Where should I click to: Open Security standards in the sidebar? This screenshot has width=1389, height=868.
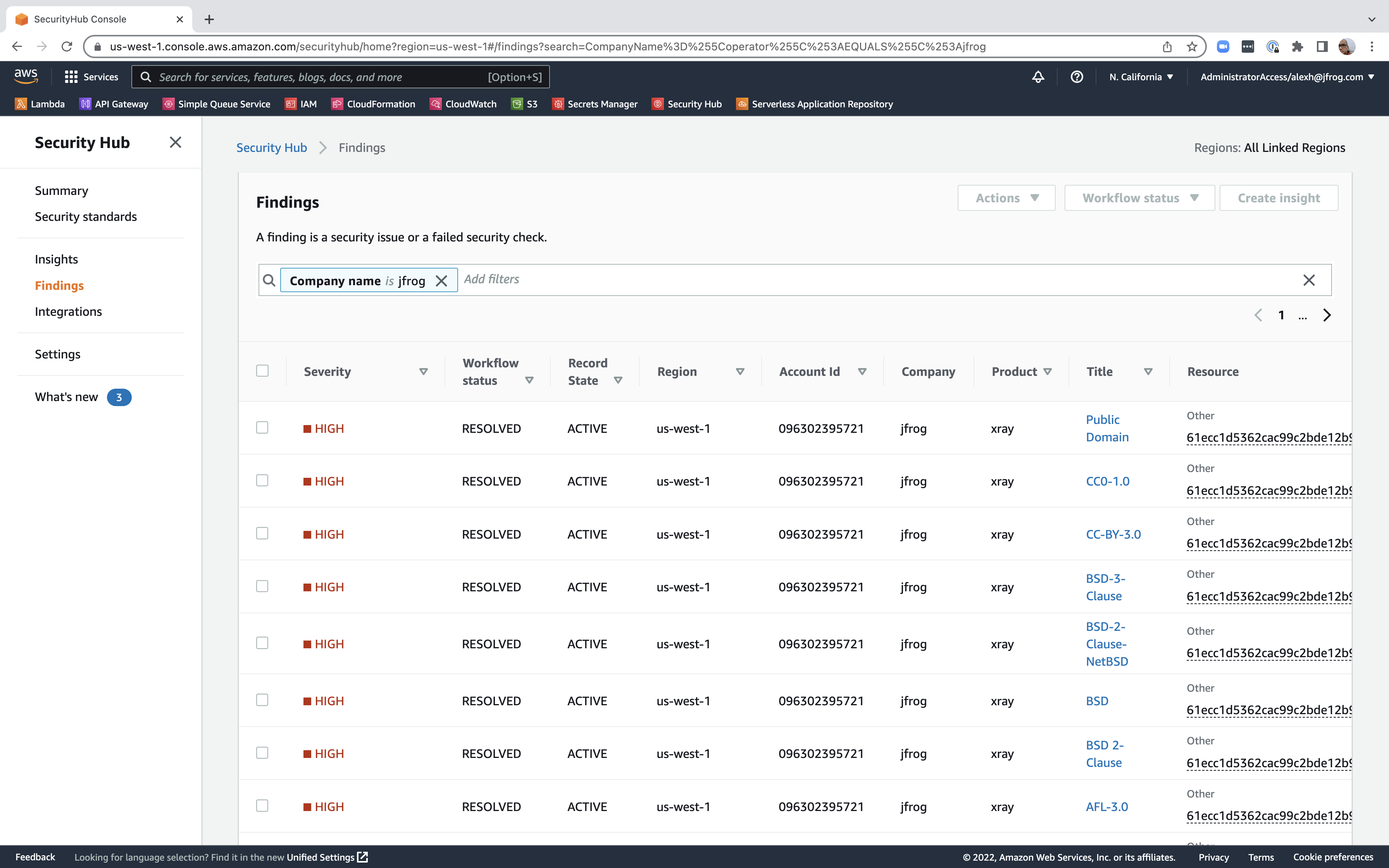pyautogui.click(x=86, y=217)
